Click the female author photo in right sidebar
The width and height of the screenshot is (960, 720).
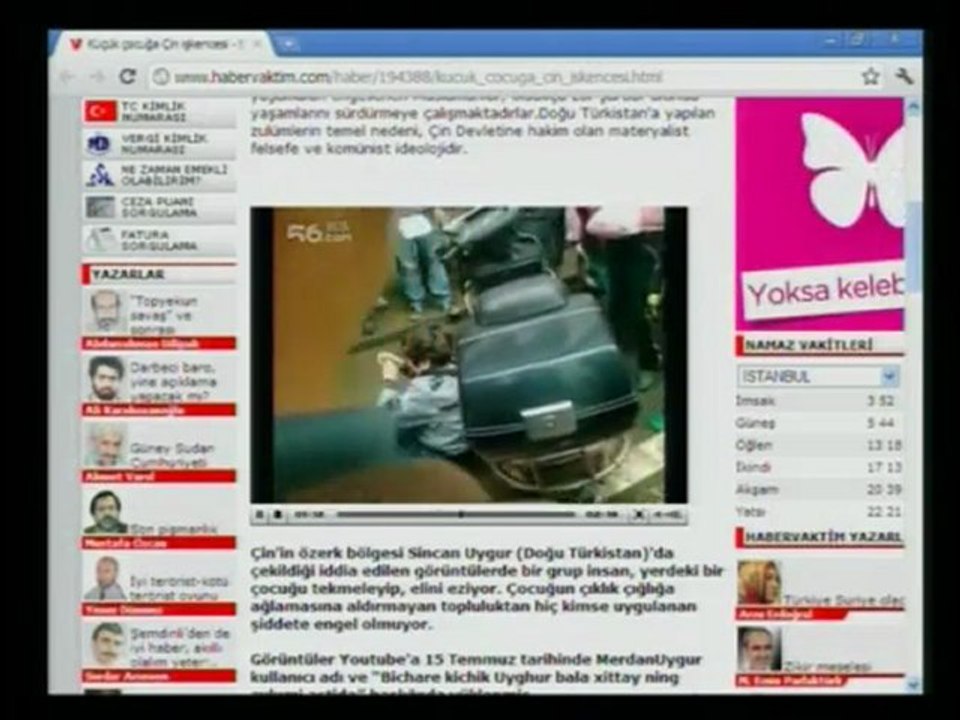[758, 583]
